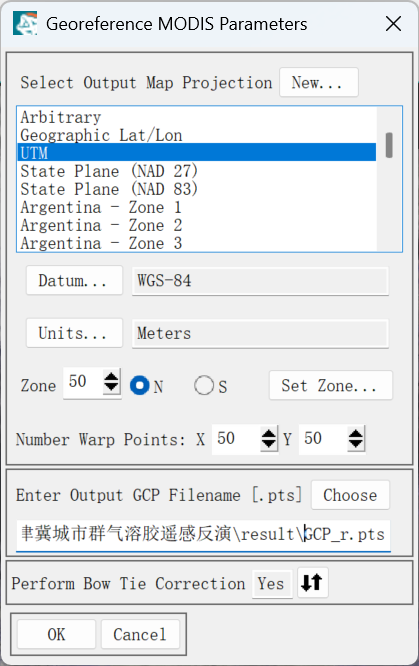Toggle the Bow Tie Correction arrows icon

pyautogui.click(x=312, y=582)
